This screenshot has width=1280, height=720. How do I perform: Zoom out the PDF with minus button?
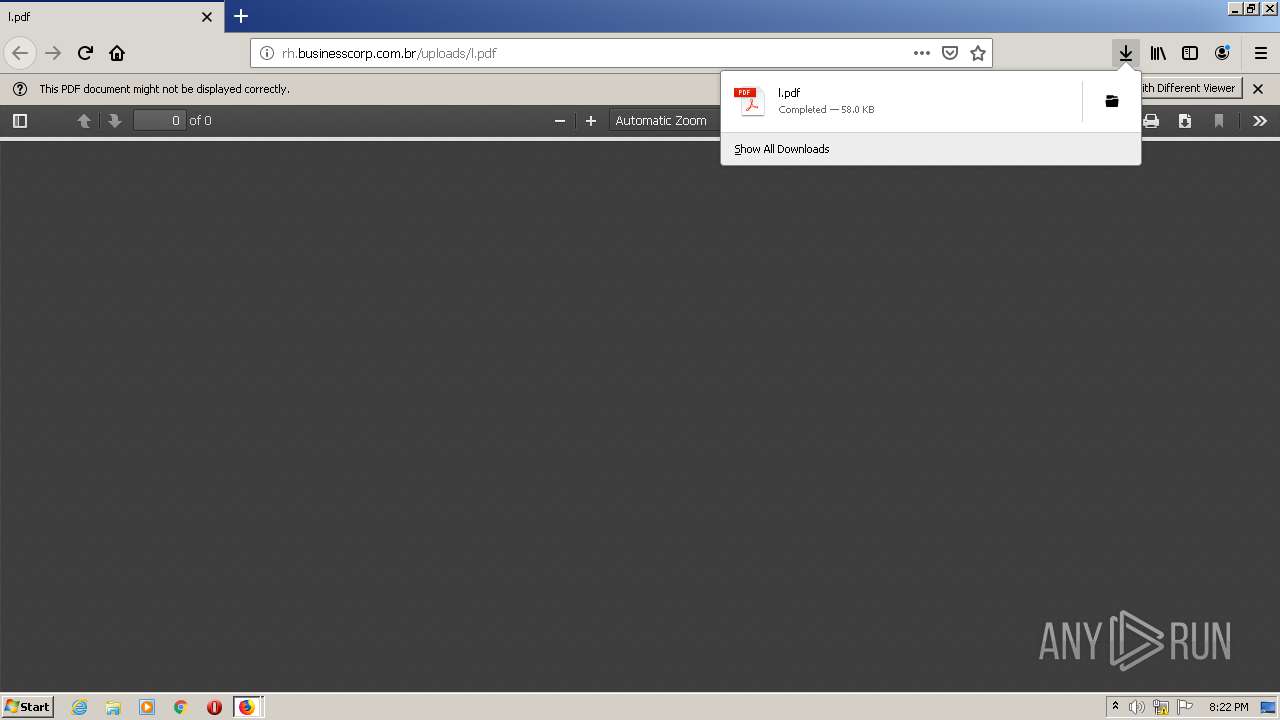click(560, 121)
